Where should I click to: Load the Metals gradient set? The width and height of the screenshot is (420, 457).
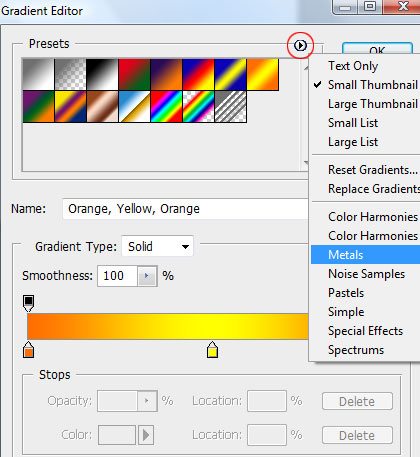pos(366,255)
